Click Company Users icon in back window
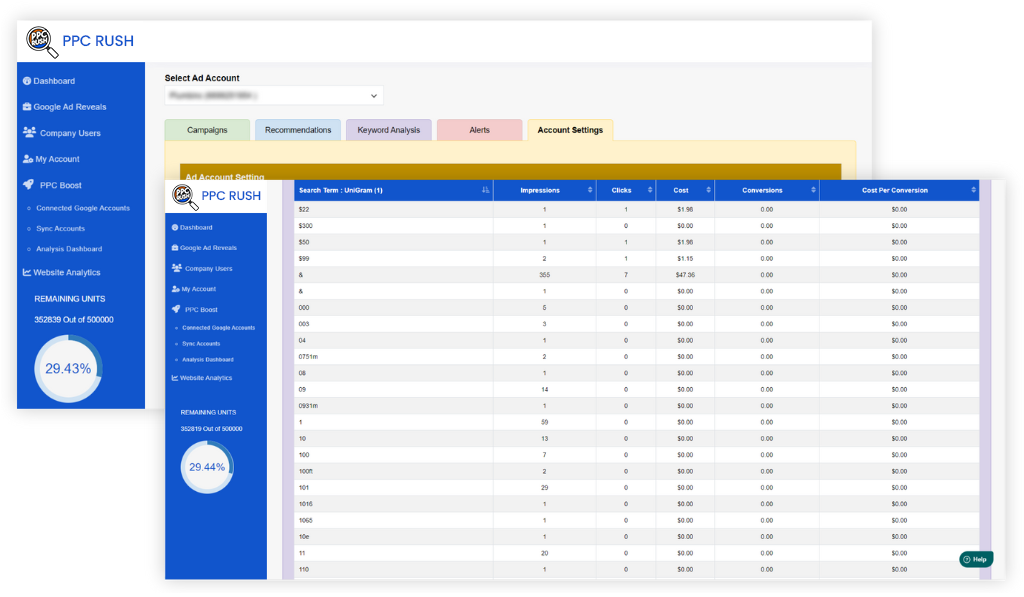1024x597 pixels. tap(29, 132)
